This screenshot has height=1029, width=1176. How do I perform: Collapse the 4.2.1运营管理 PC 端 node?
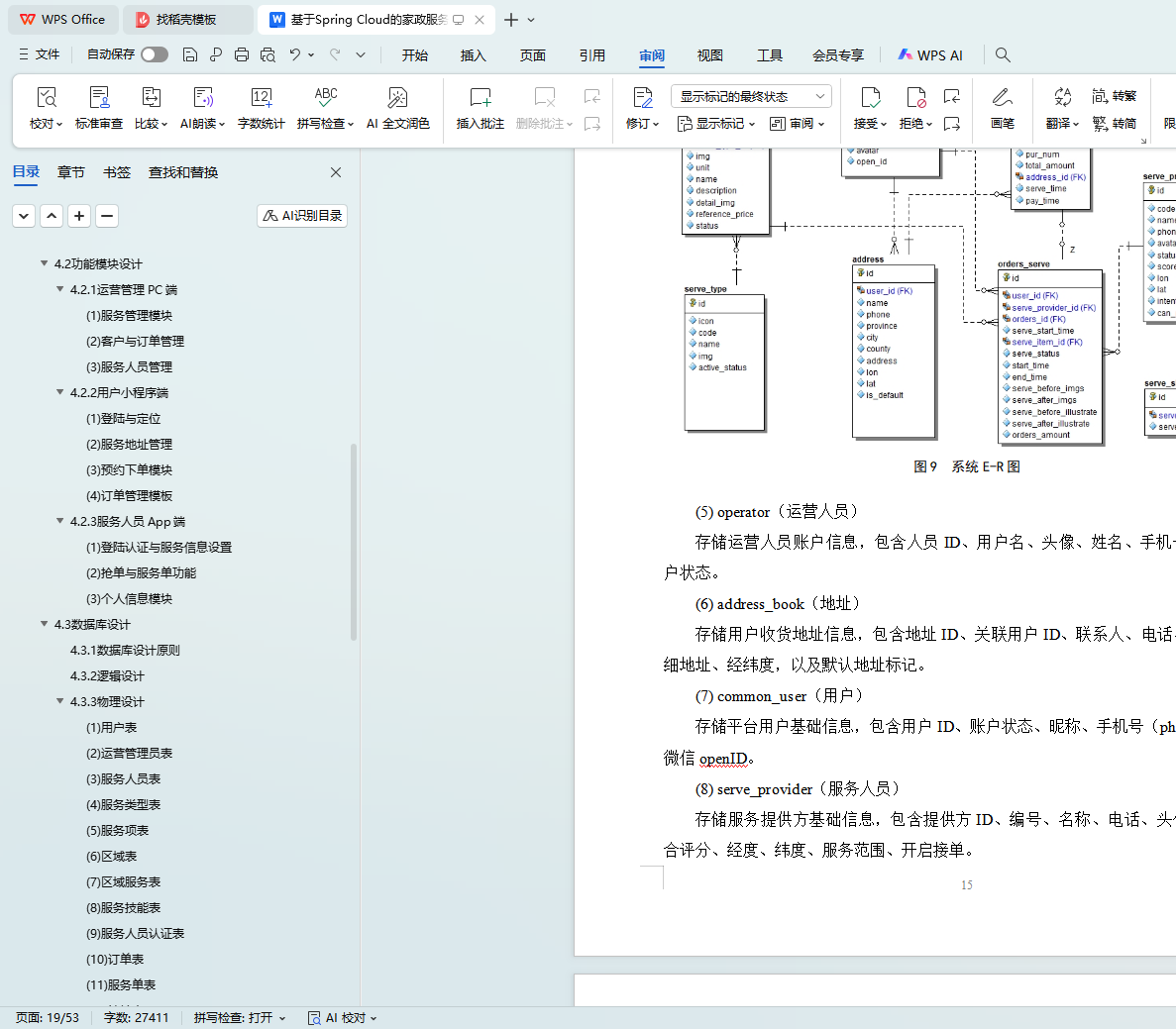click(60, 289)
